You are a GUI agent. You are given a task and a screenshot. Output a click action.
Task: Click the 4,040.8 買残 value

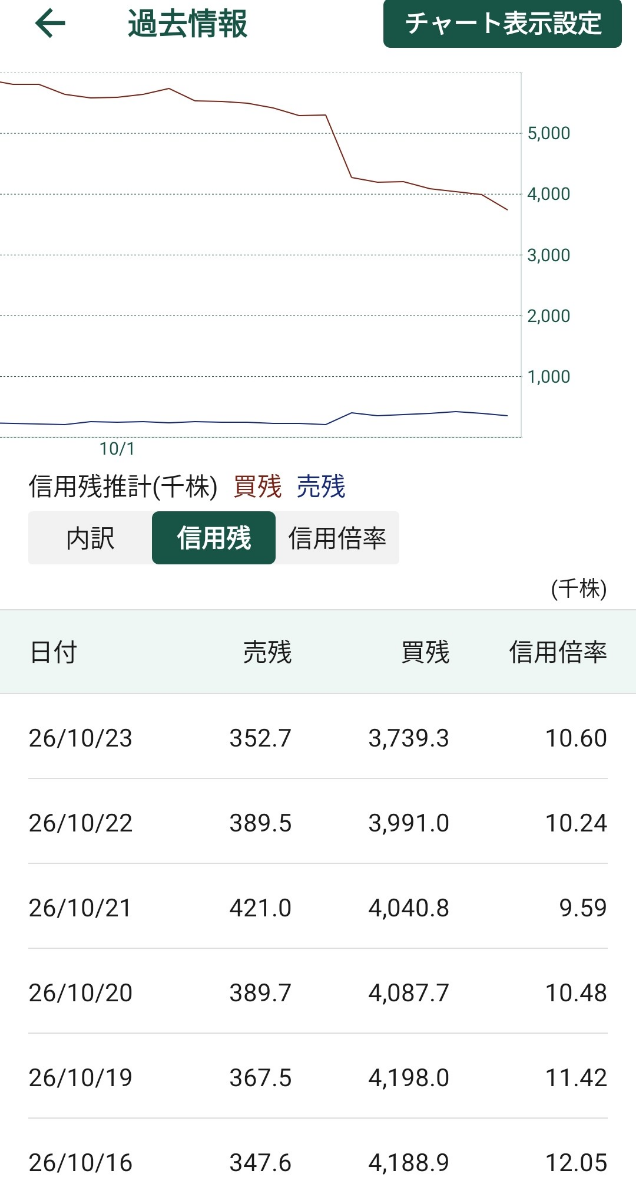pyautogui.click(x=408, y=908)
